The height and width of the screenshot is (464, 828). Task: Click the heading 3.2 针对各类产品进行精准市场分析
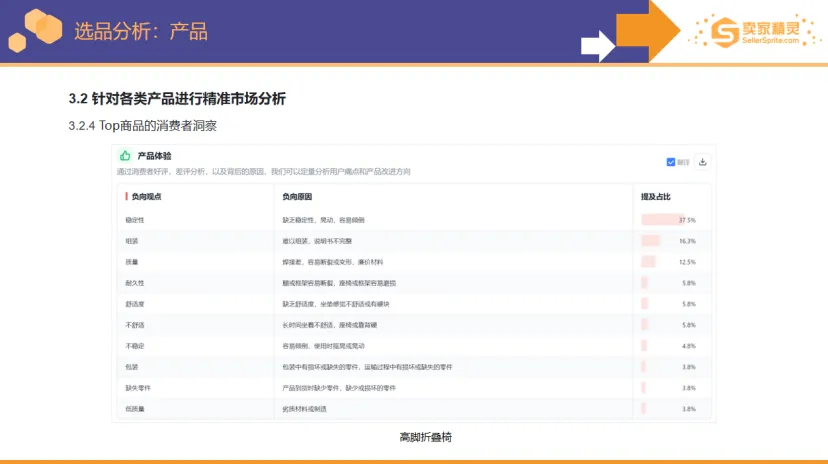tap(177, 99)
